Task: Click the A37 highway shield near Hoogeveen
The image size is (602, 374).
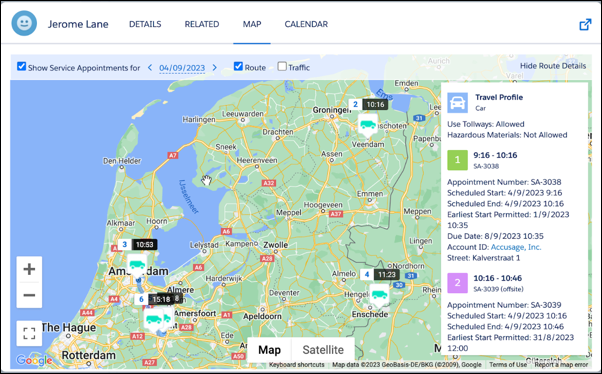Action: [x=336, y=214]
